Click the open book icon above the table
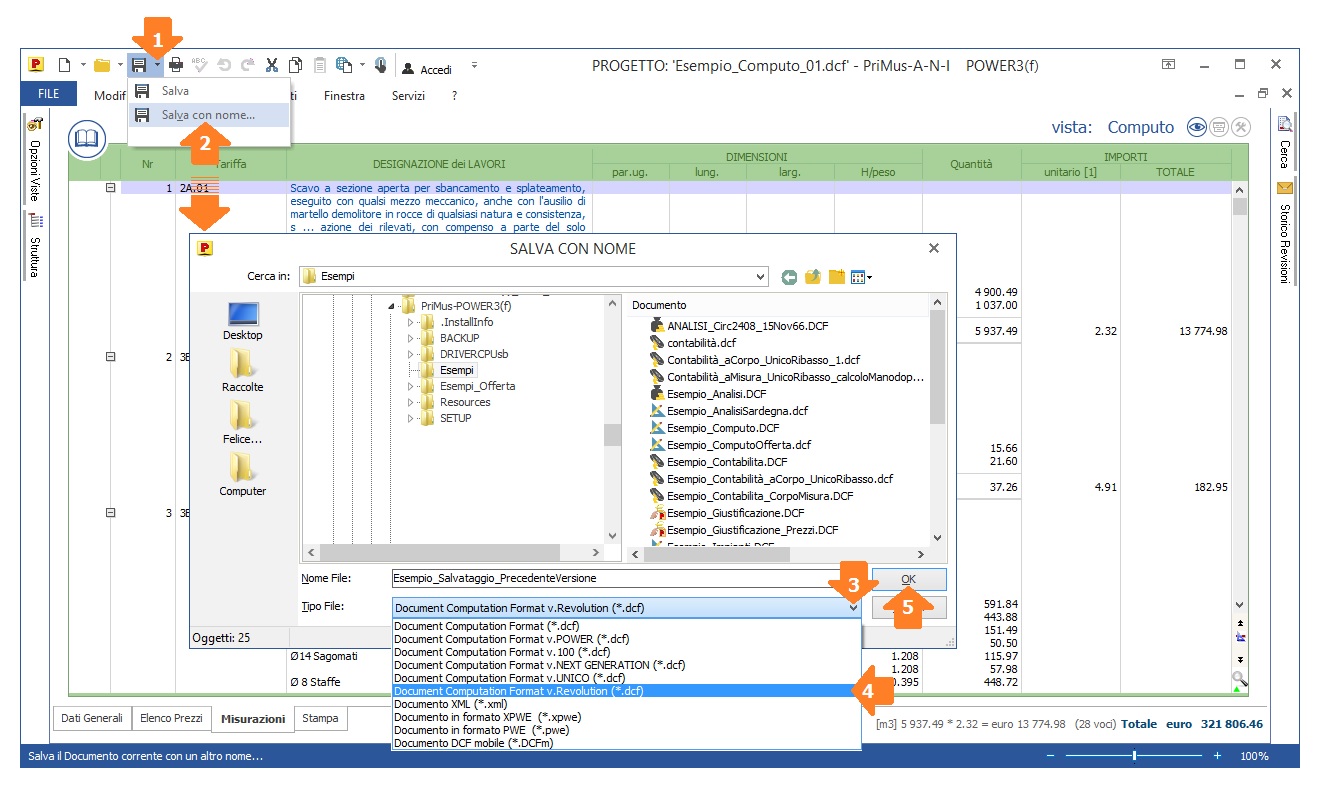Viewport: 1322px width, 792px height. [x=87, y=139]
